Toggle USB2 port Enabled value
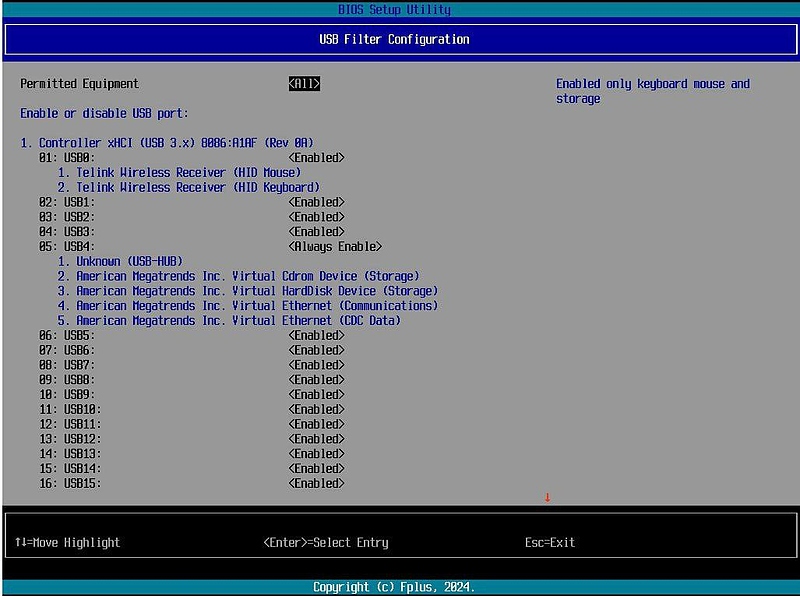The image size is (800, 596). click(x=316, y=217)
